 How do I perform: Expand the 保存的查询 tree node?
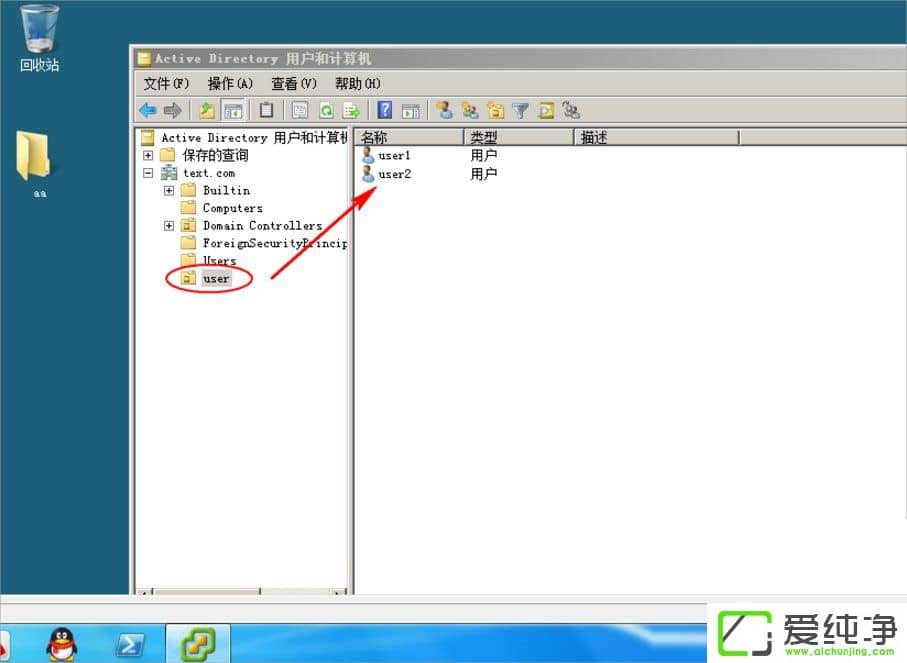pos(148,156)
